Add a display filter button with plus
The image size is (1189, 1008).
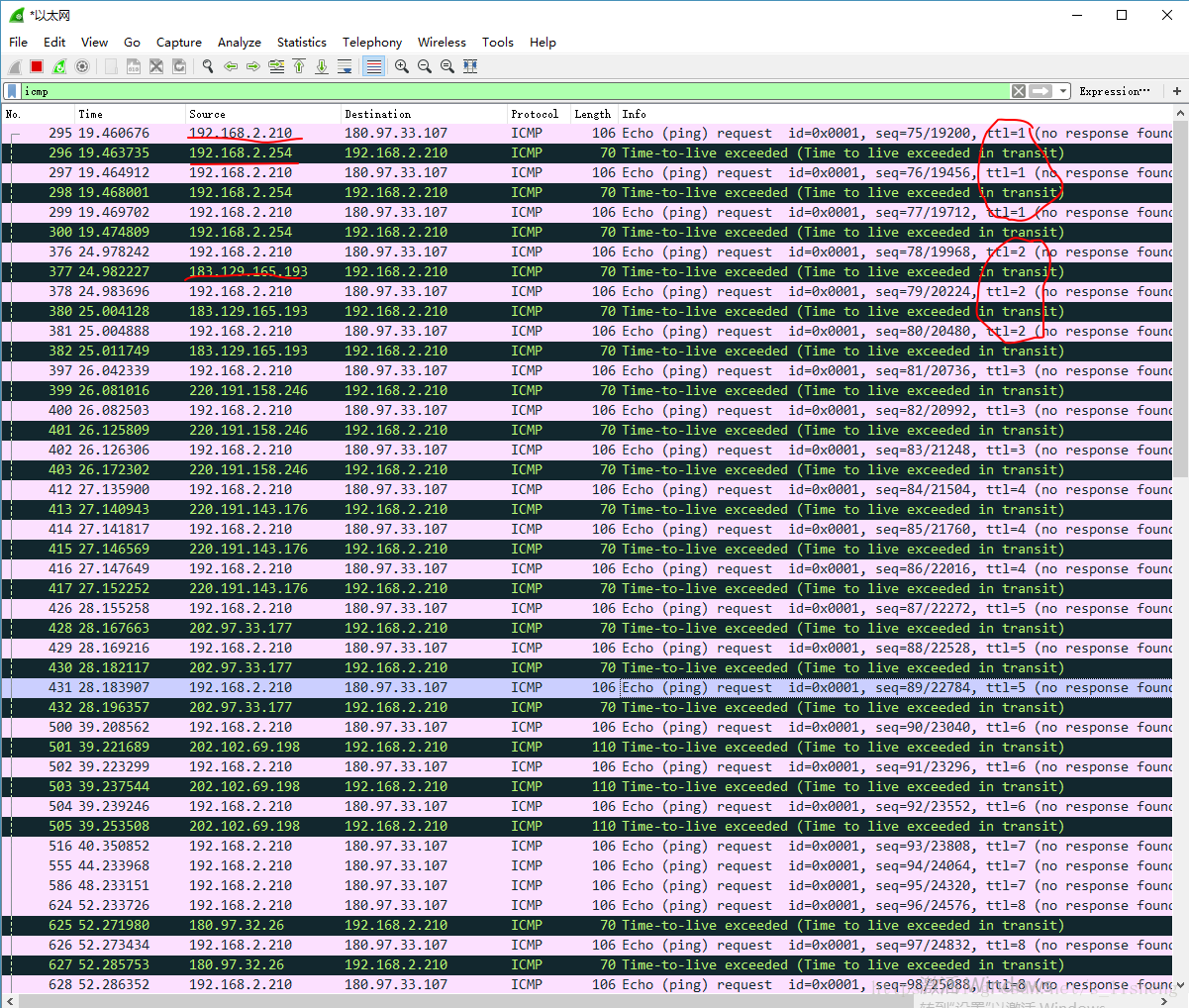[1177, 91]
